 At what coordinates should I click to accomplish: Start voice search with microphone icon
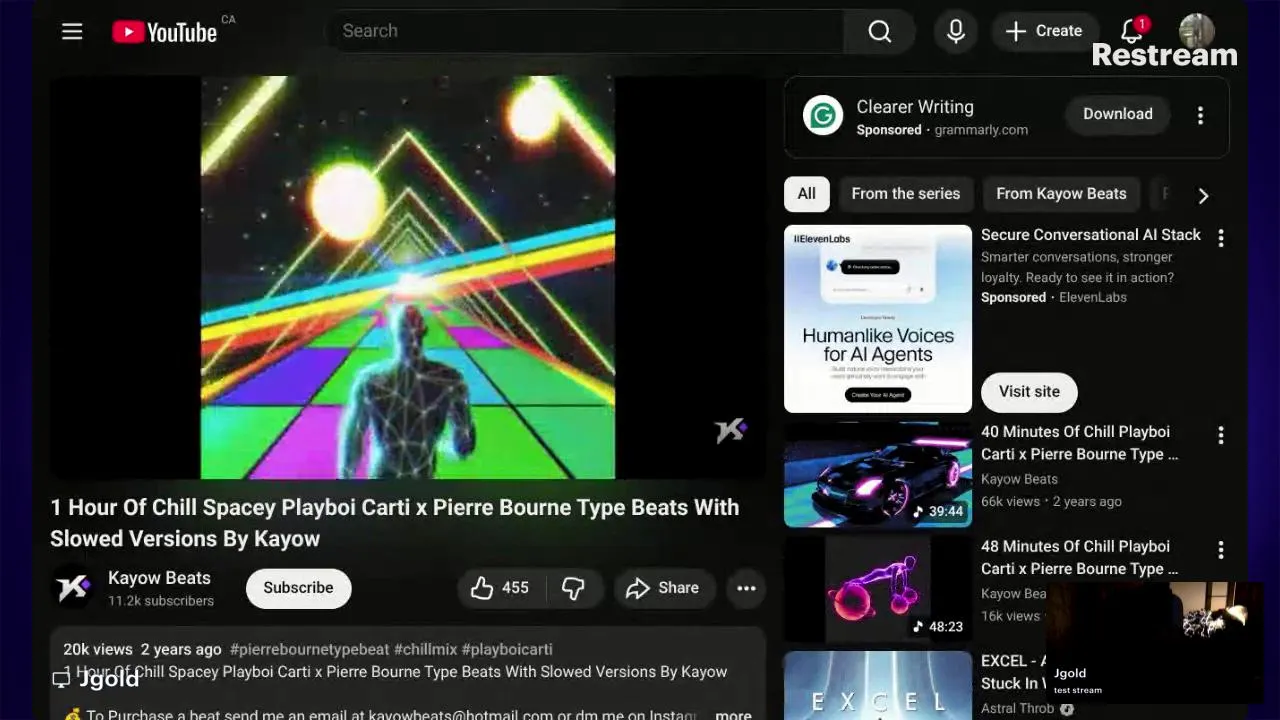[x=956, y=31]
